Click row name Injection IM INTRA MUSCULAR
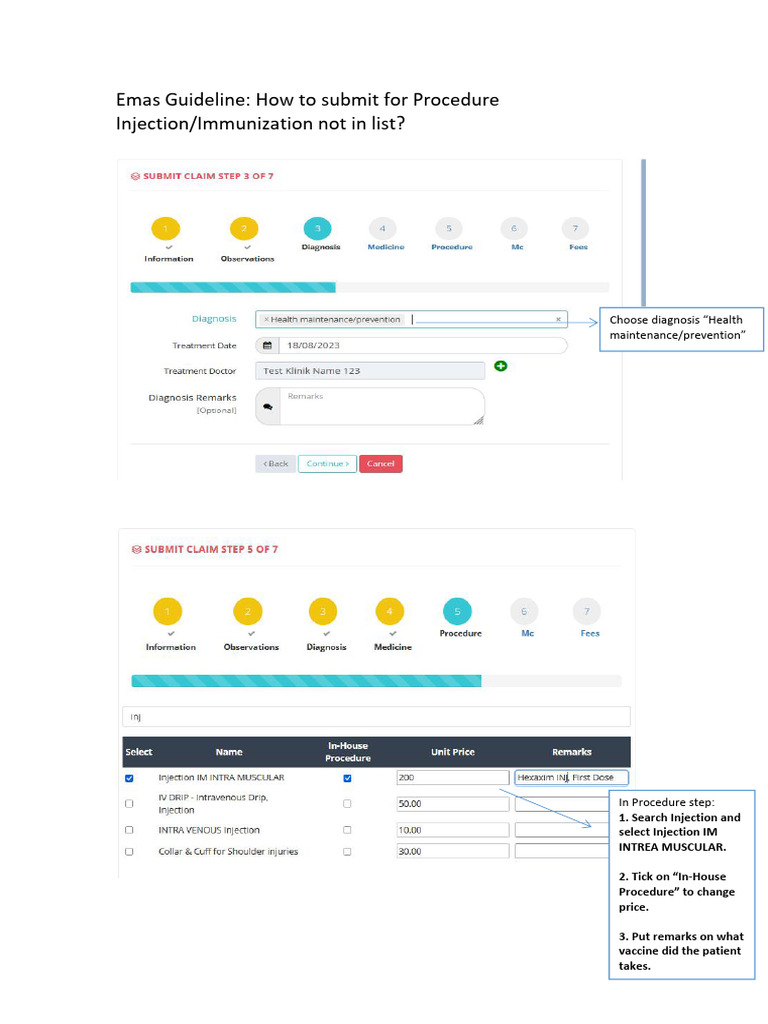Image resolution: width=768 pixels, height=1024 pixels. coord(221,778)
